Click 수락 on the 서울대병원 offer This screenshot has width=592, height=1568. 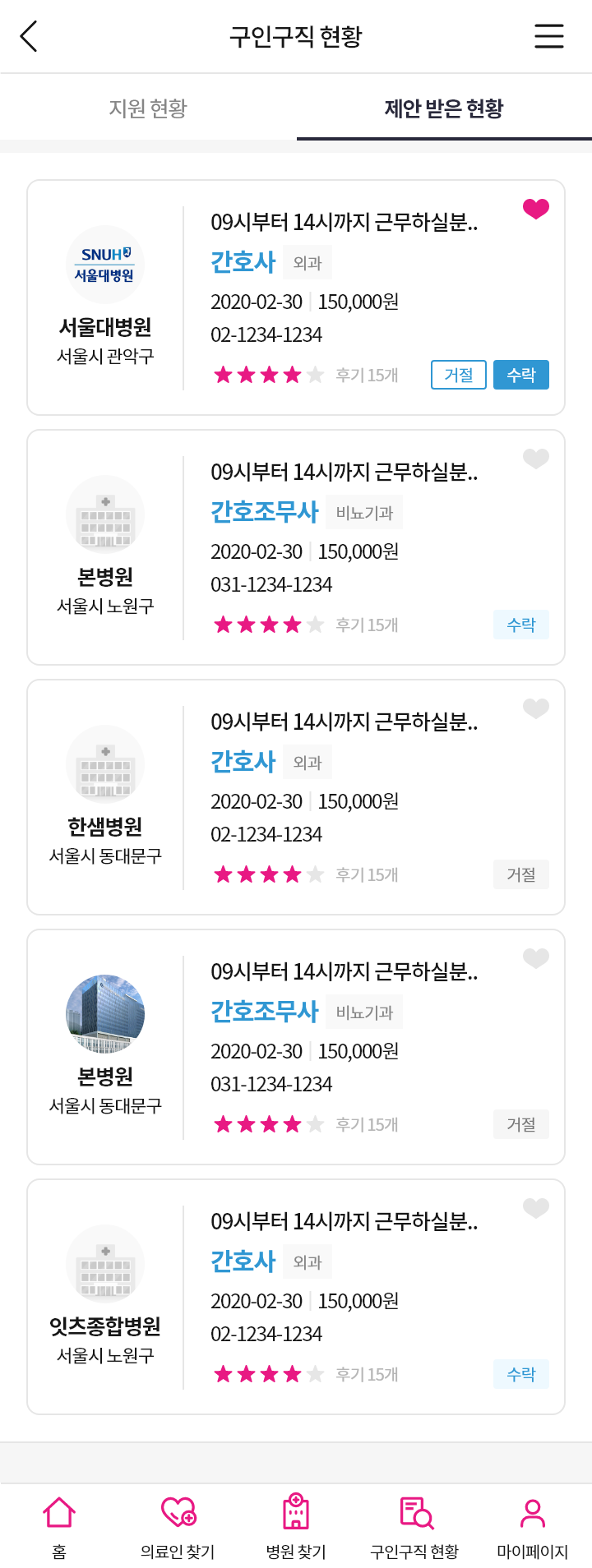pyautogui.click(x=521, y=375)
